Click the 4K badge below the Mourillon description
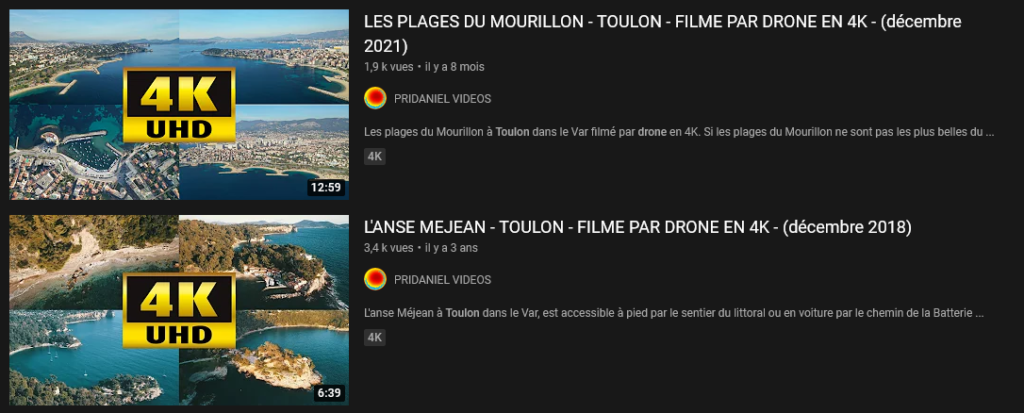The height and width of the screenshot is (413, 1024). point(375,157)
